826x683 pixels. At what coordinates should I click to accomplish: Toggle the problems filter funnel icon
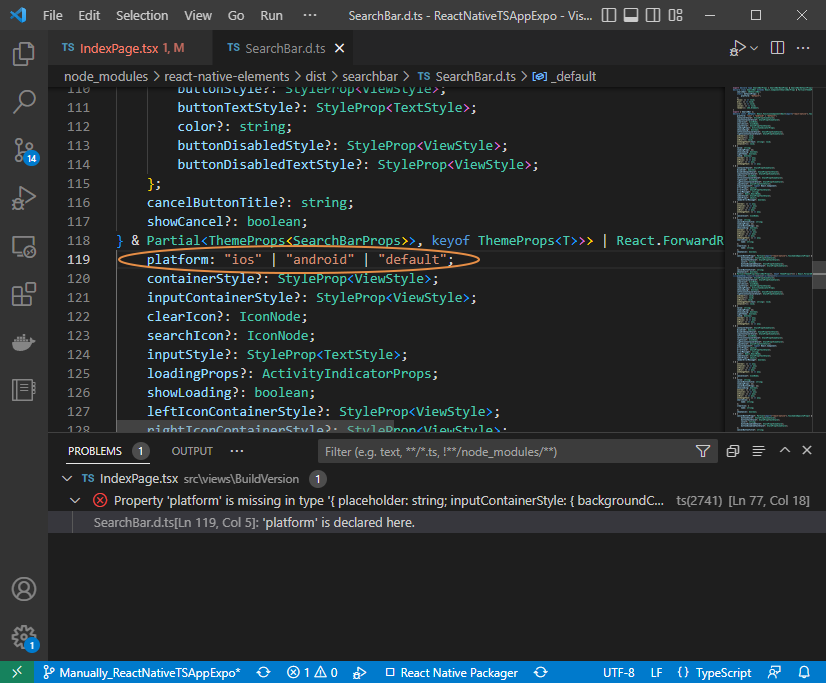[703, 452]
